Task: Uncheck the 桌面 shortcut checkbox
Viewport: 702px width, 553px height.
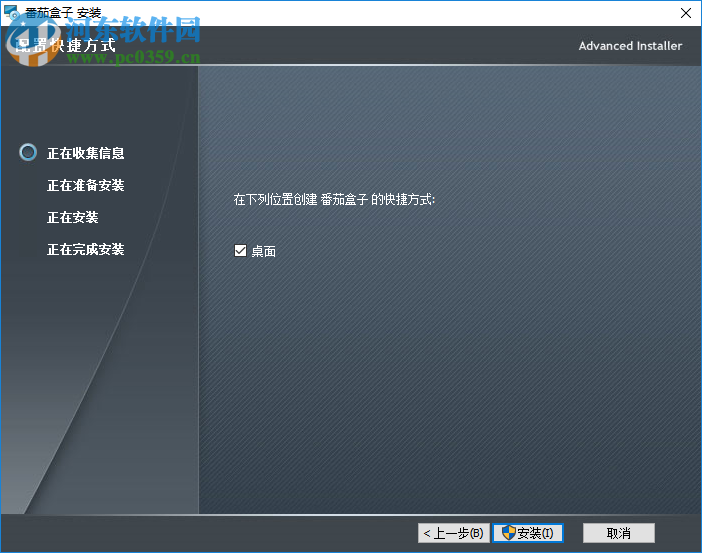Action: (240, 251)
